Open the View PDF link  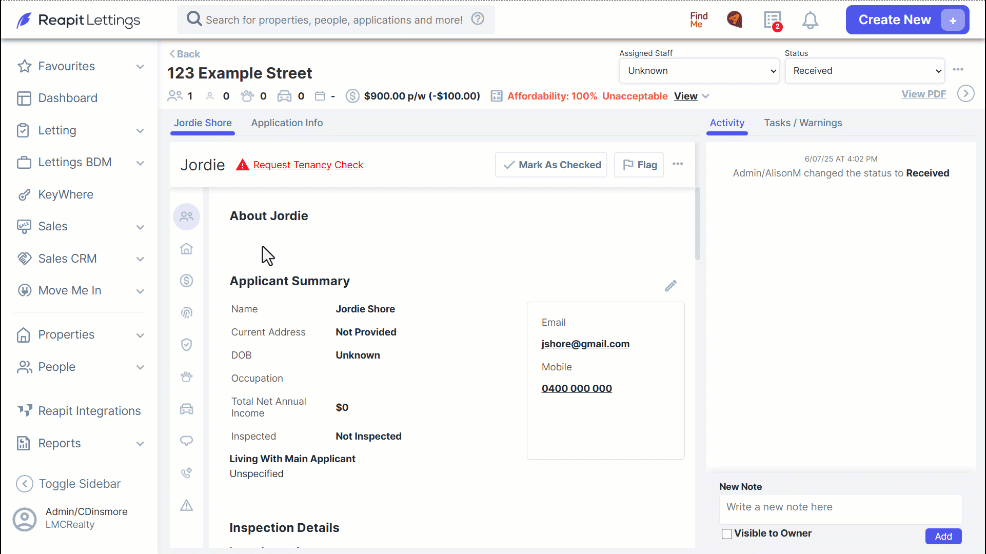(x=923, y=94)
